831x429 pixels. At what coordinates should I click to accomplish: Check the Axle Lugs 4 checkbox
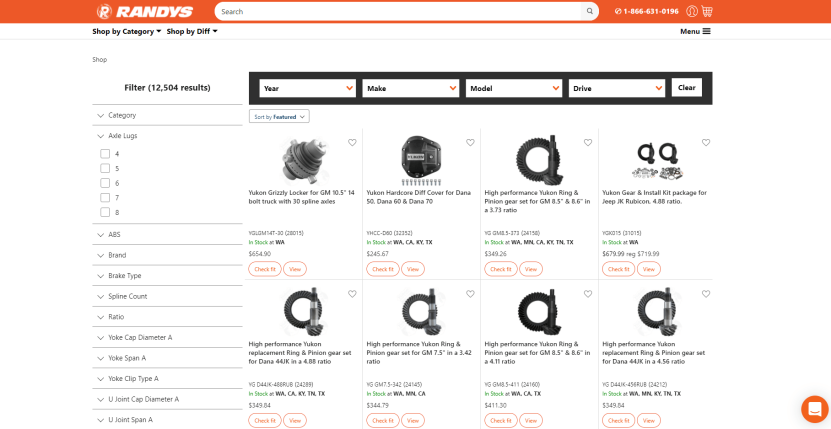(105, 154)
